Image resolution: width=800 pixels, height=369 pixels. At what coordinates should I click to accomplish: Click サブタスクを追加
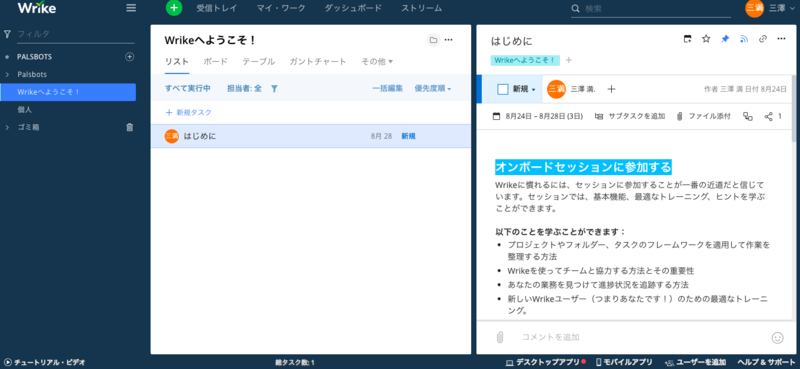630,116
